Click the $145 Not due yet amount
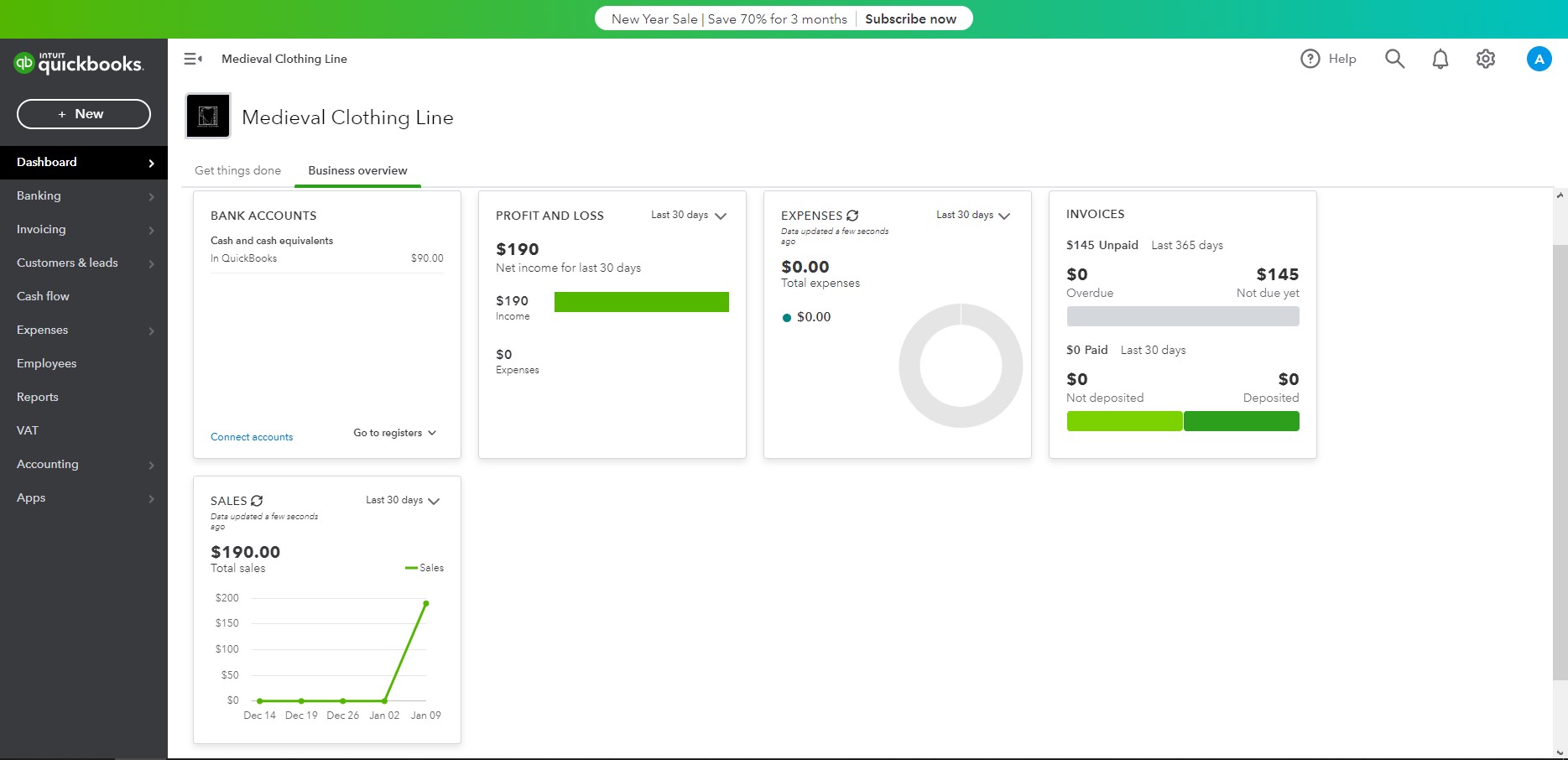The image size is (1568, 760). point(1278,274)
